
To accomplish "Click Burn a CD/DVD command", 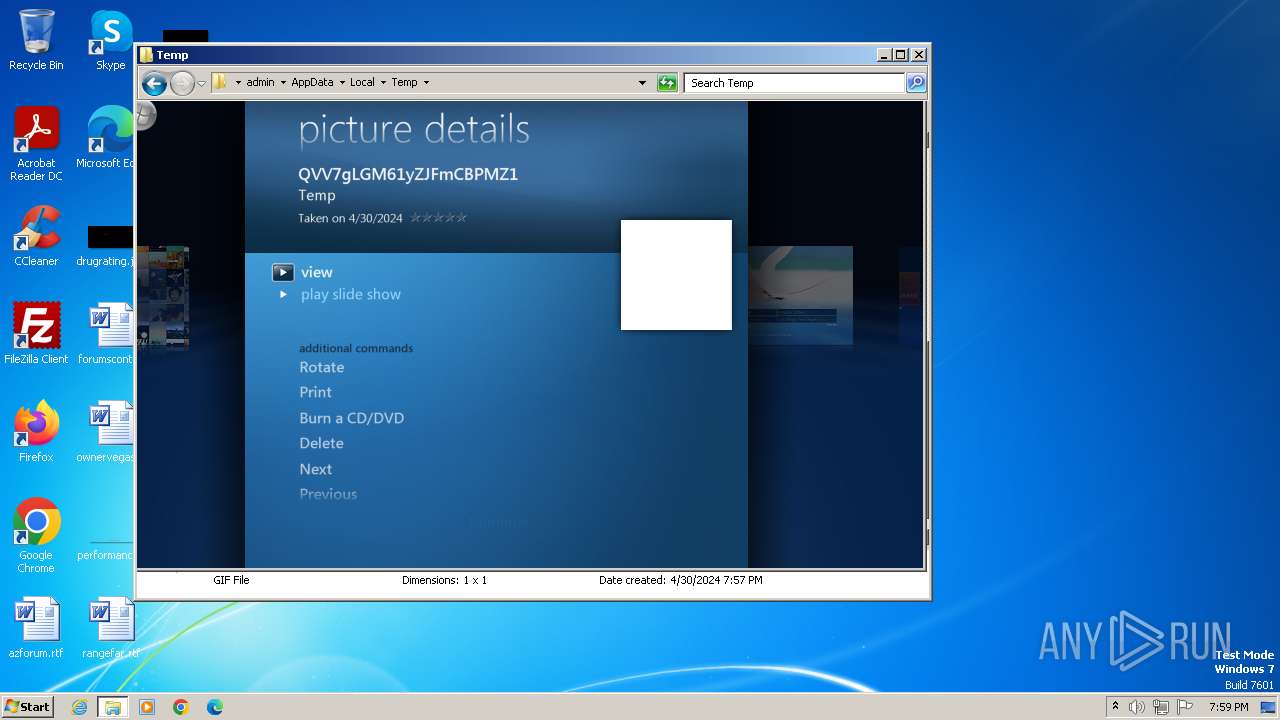I will (351, 418).
